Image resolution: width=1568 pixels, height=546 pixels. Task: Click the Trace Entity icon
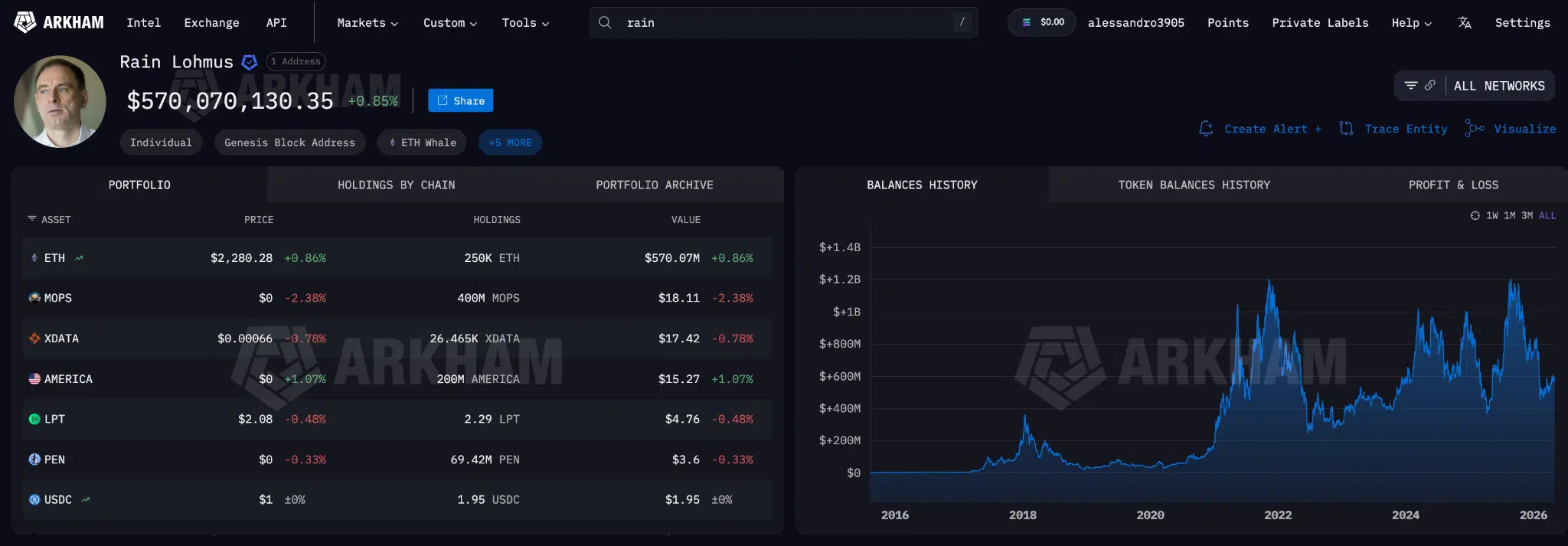pyautogui.click(x=1346, y=129)
